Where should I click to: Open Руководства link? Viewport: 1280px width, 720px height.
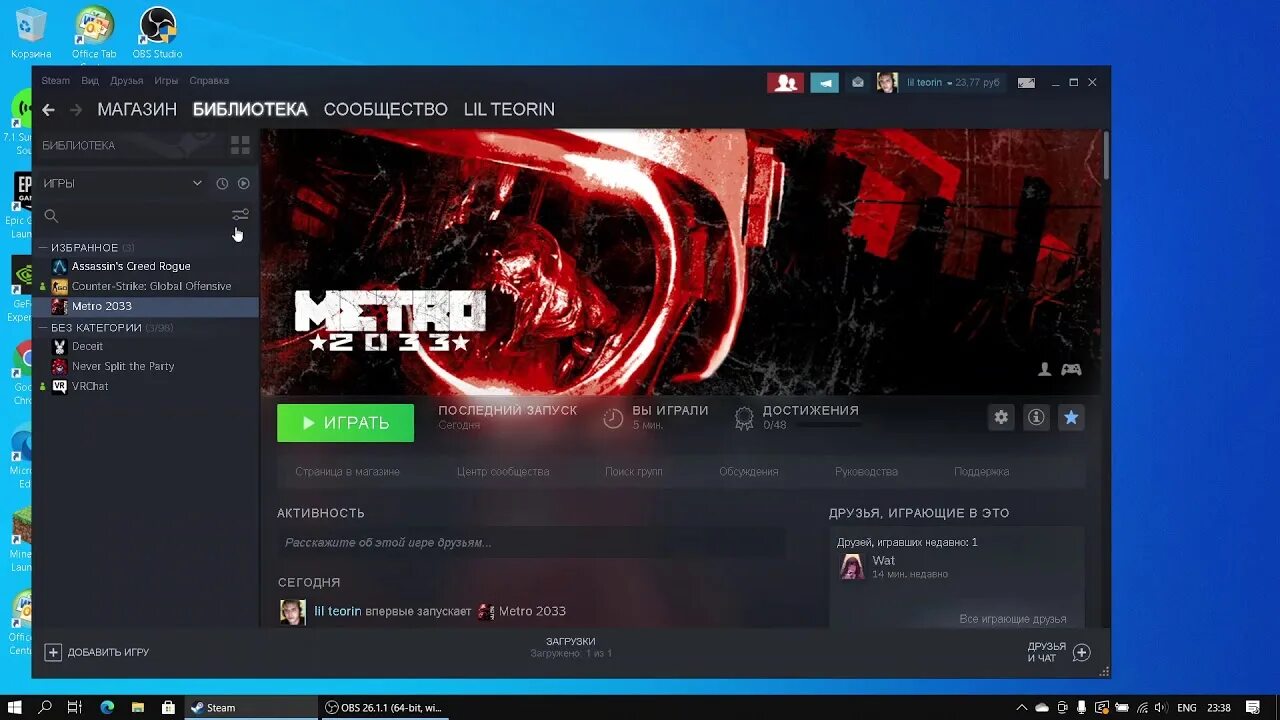click(x=866, y=472)
